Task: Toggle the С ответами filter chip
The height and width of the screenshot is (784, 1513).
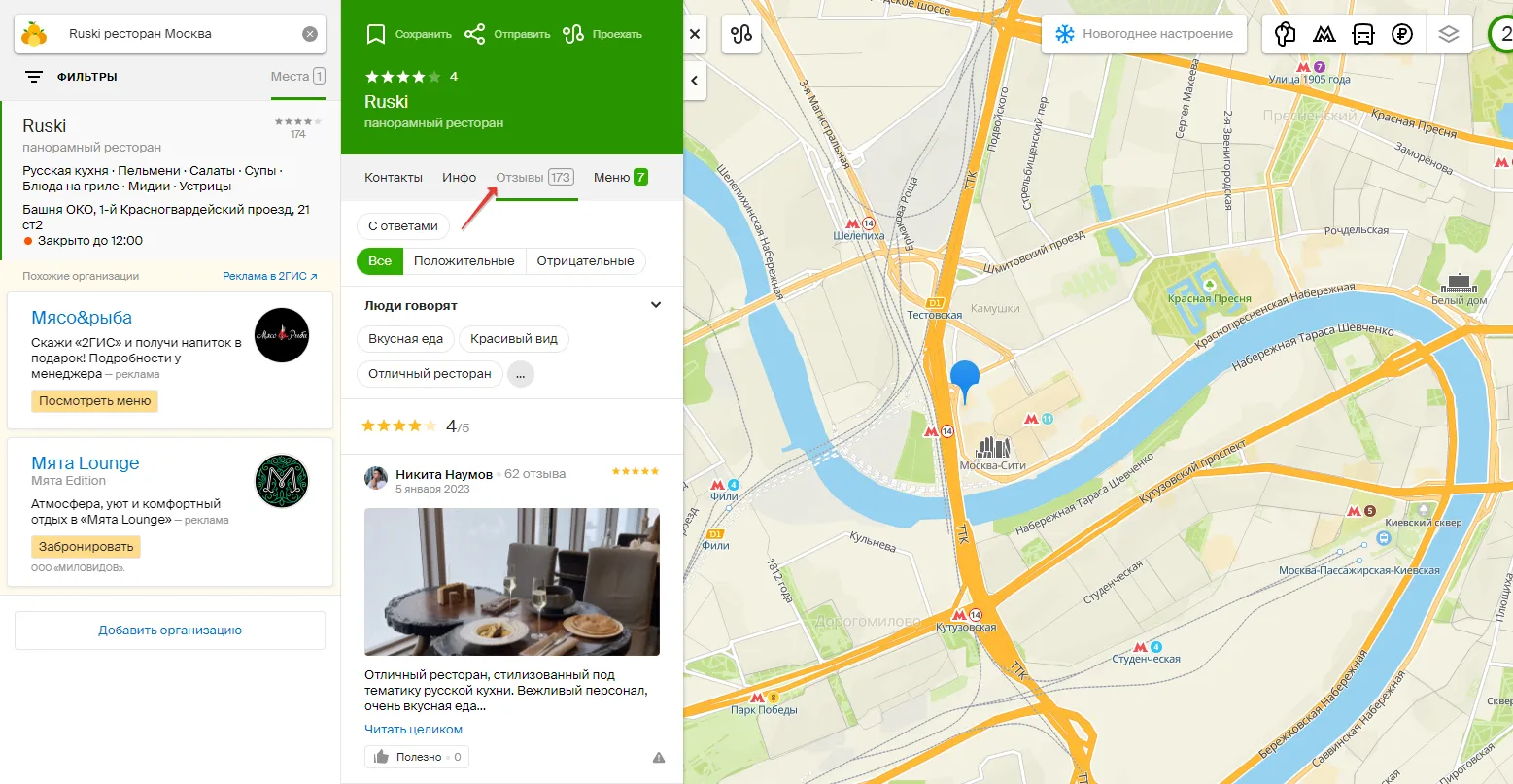Action: [x=403, y=225]
